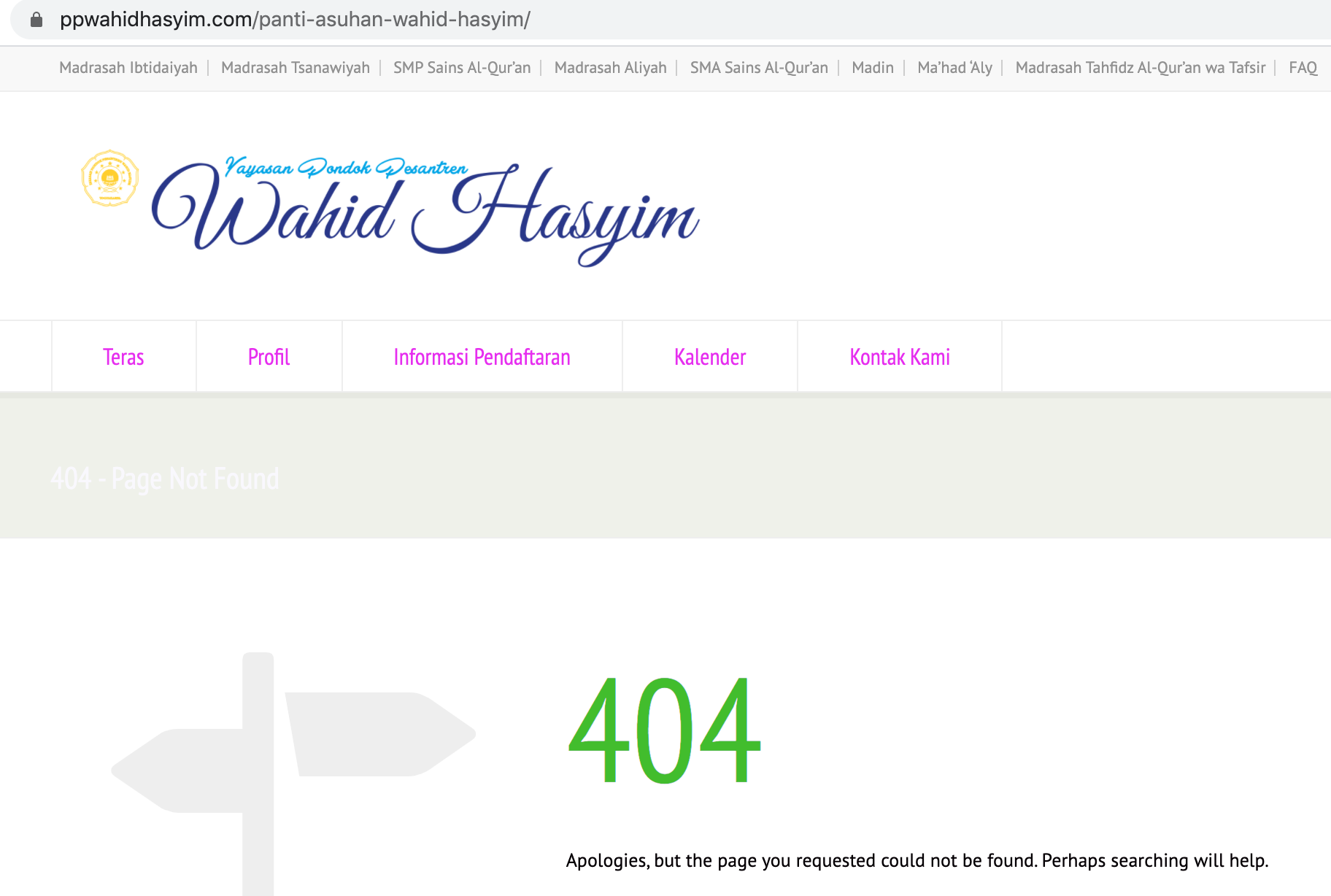Click the apology message text

coord(917,861)
